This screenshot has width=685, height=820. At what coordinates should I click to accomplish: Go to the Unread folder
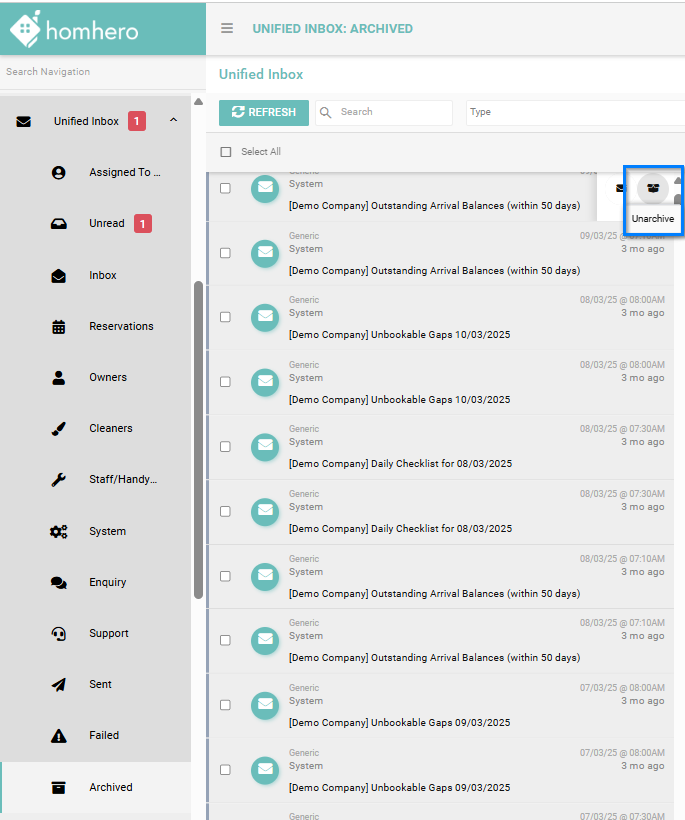106,223
